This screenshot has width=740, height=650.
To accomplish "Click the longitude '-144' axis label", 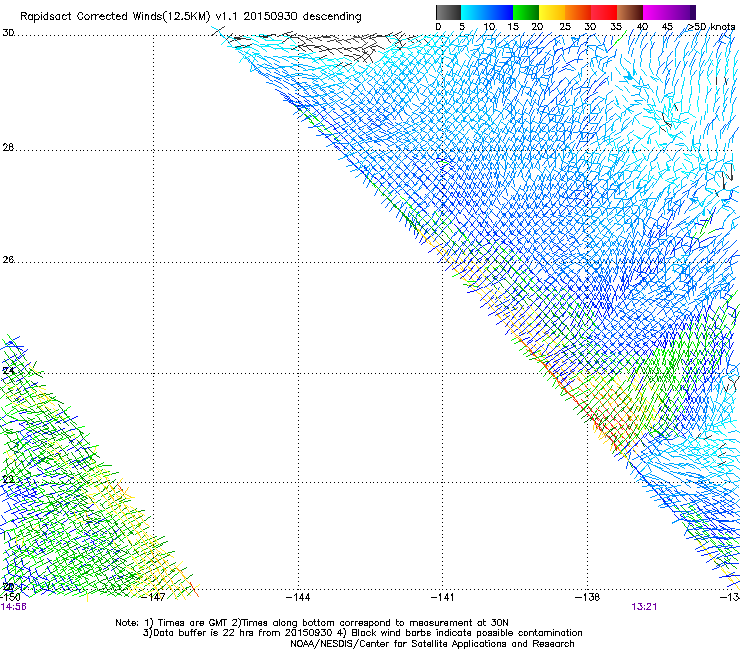I will pos(298,597).
